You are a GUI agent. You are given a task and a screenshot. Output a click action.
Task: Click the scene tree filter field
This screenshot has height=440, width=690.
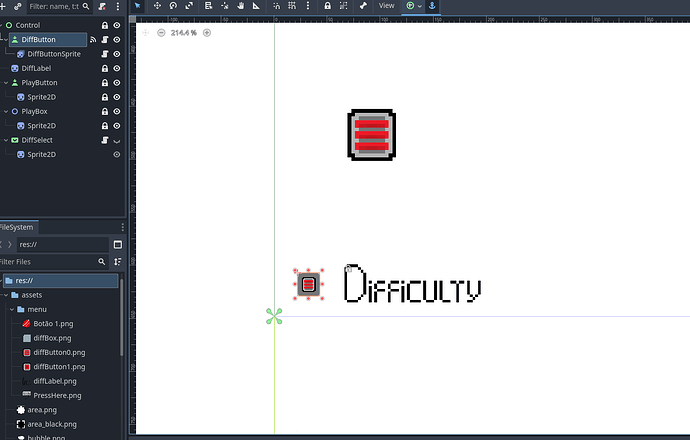click(59, 7)
